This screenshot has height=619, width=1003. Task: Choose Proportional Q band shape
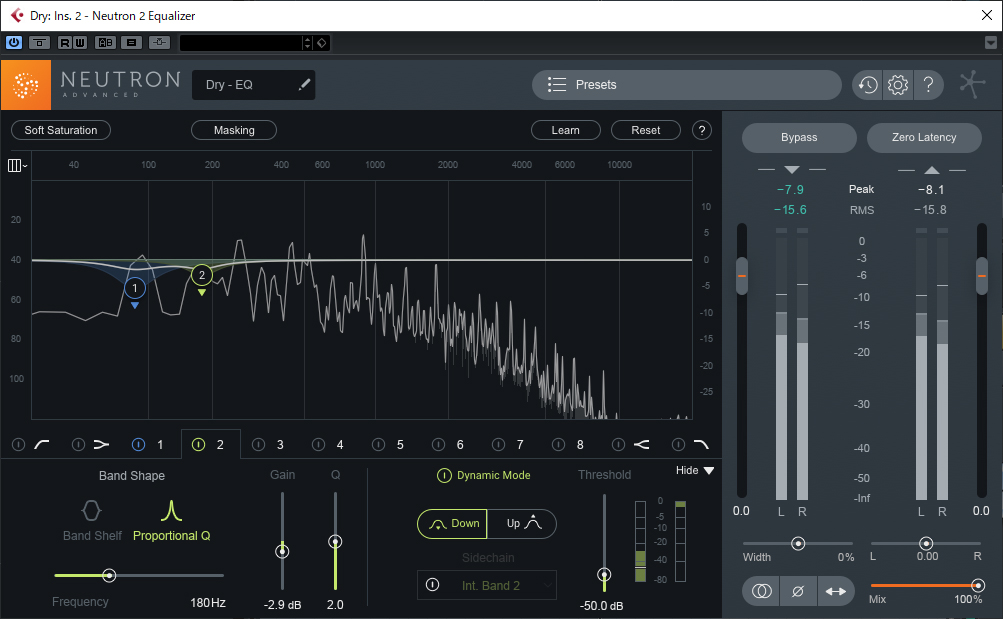(171, 521)
